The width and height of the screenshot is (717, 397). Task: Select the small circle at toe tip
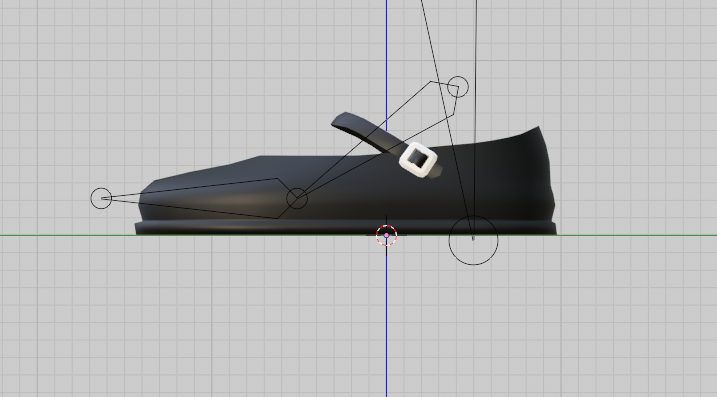coord(101,198)
